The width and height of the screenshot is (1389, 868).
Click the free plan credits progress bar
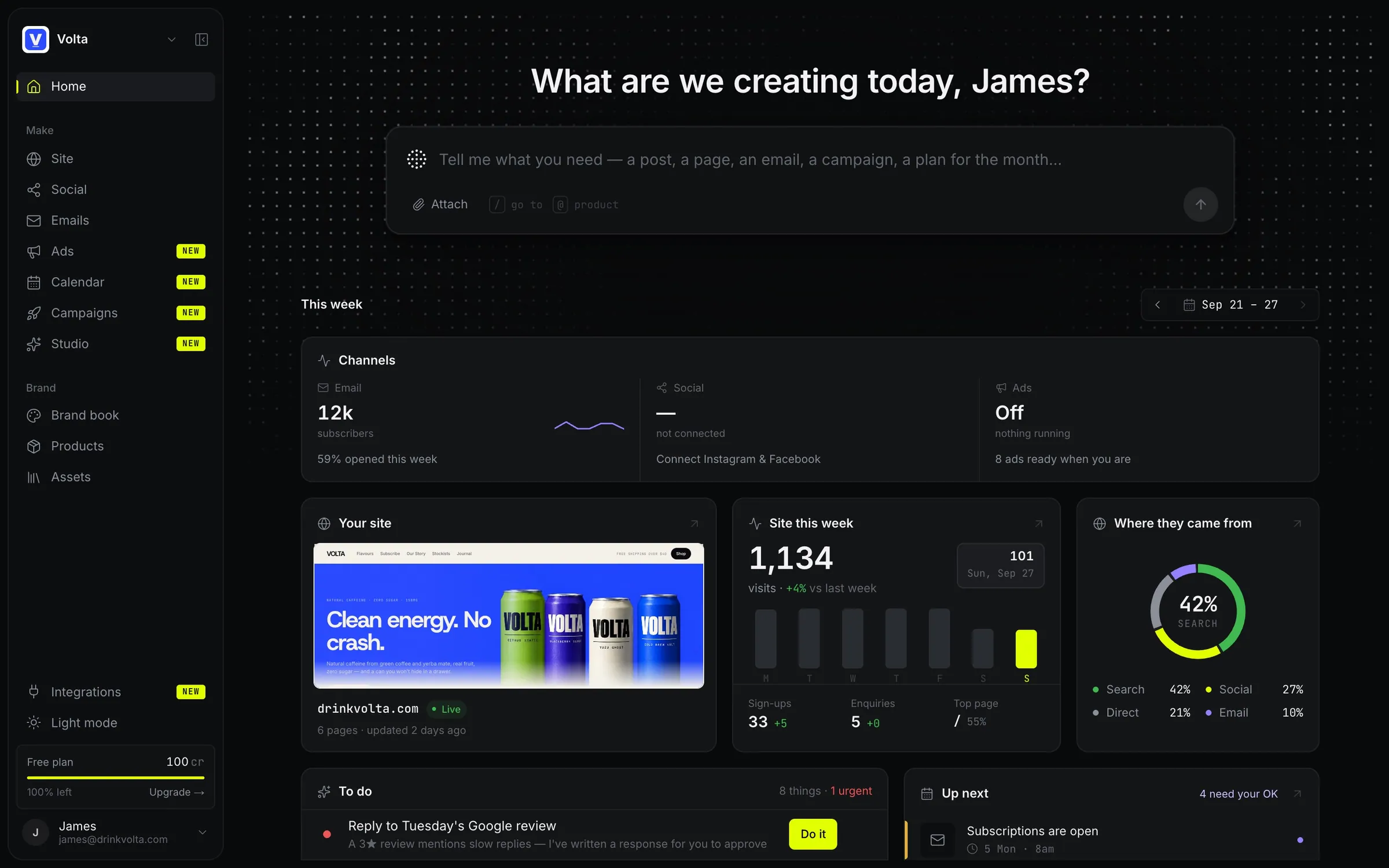pyautogui.click(x=116, y=778)
